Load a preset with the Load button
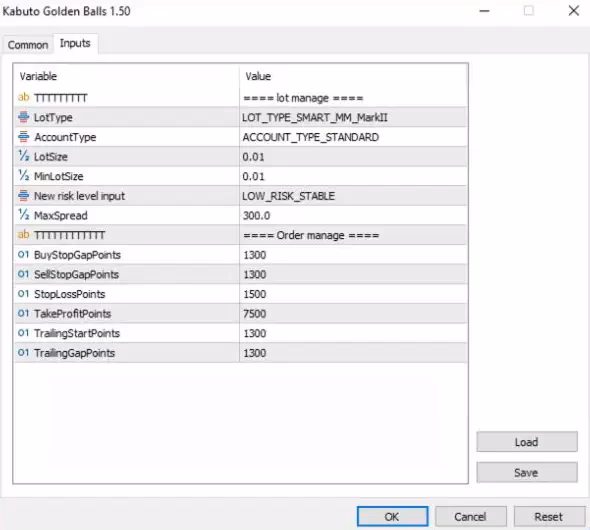The width and height of the screenshot is (590, 530). [526, 442]
